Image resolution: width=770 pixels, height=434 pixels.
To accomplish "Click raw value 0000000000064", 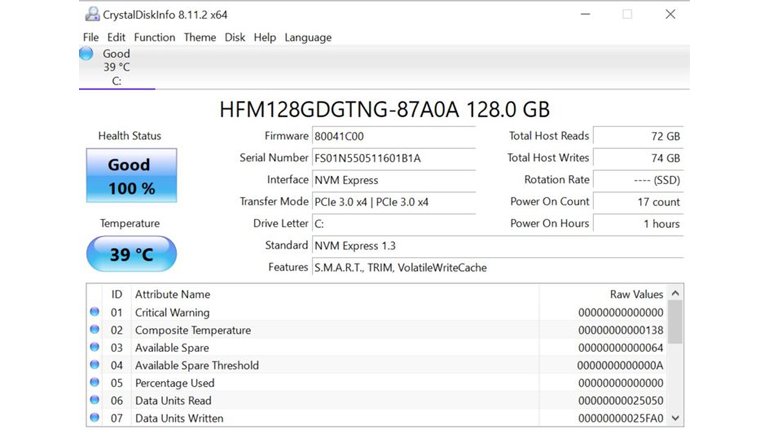I will (621, 348).
